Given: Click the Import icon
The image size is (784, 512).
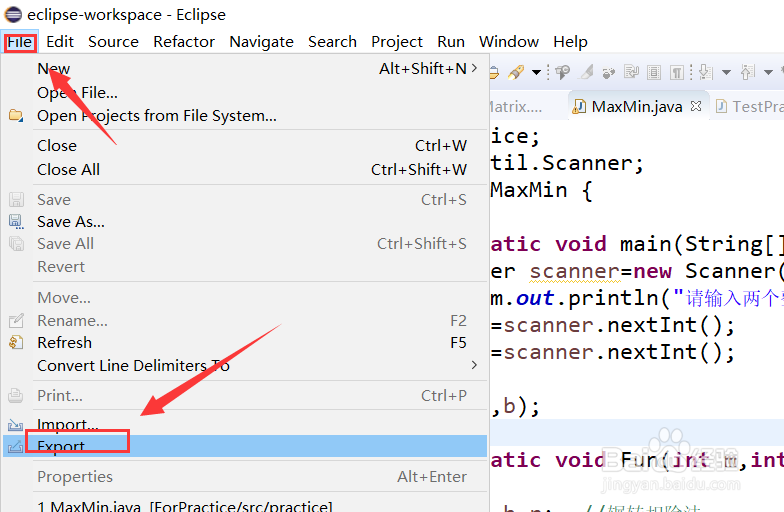Looking at the screenshot, I should click(15, 425).
